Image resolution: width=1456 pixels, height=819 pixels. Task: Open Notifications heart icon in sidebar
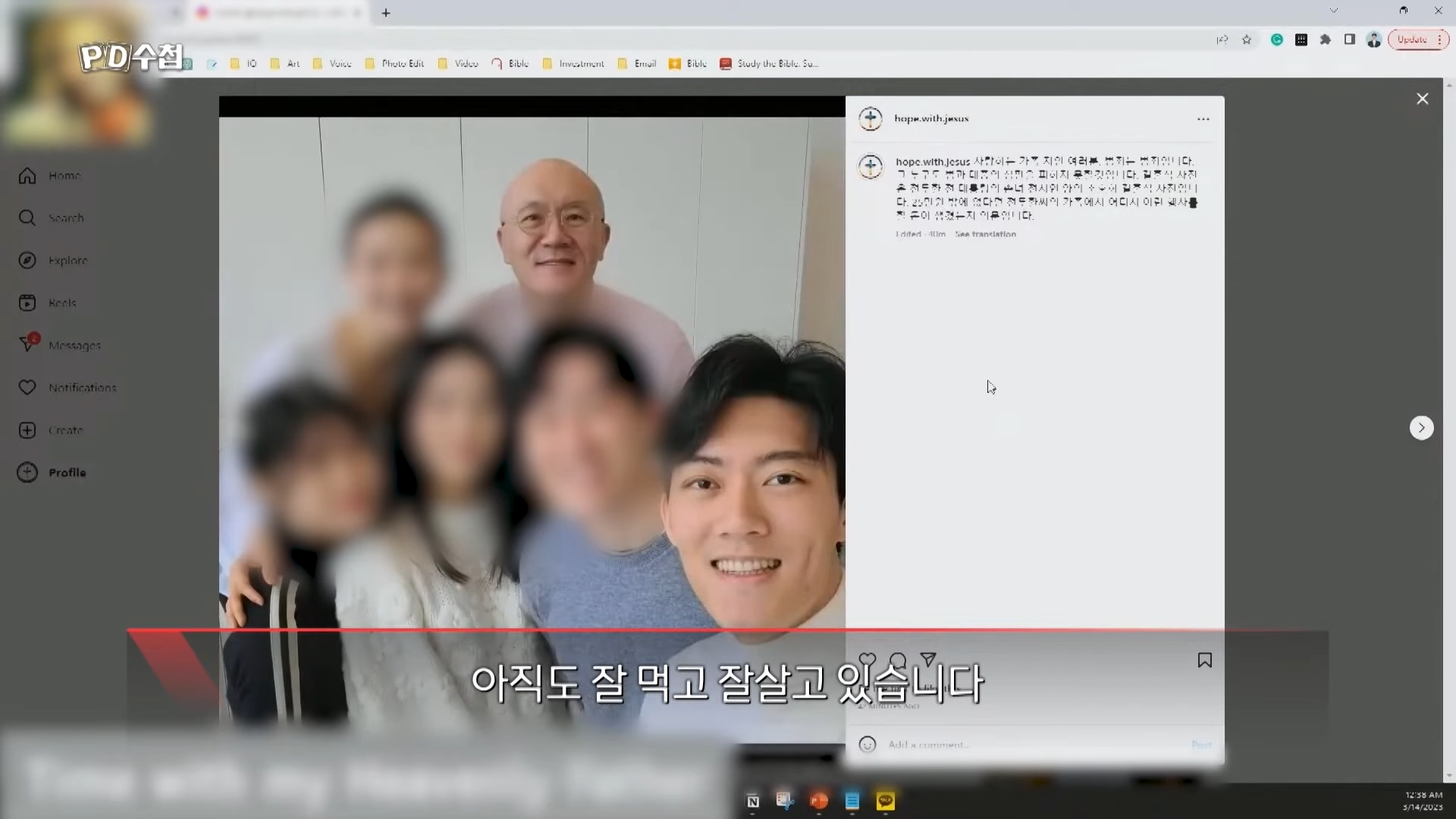click(x=27, y=388)
